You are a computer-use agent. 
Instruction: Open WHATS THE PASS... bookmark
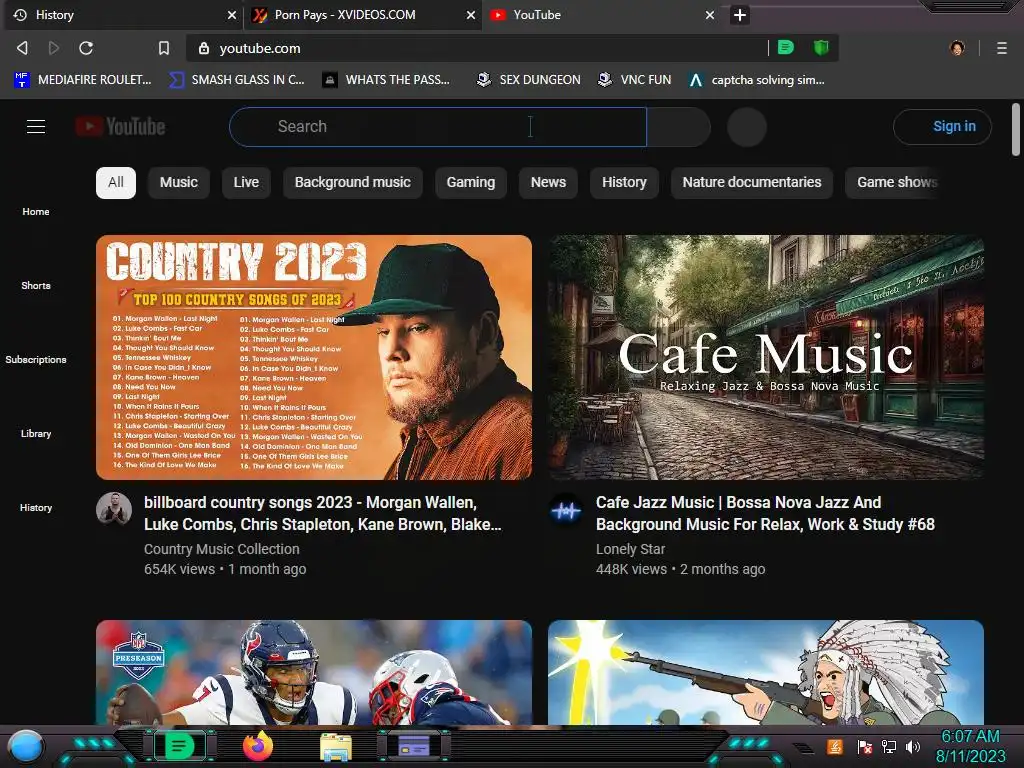[387, 80]
